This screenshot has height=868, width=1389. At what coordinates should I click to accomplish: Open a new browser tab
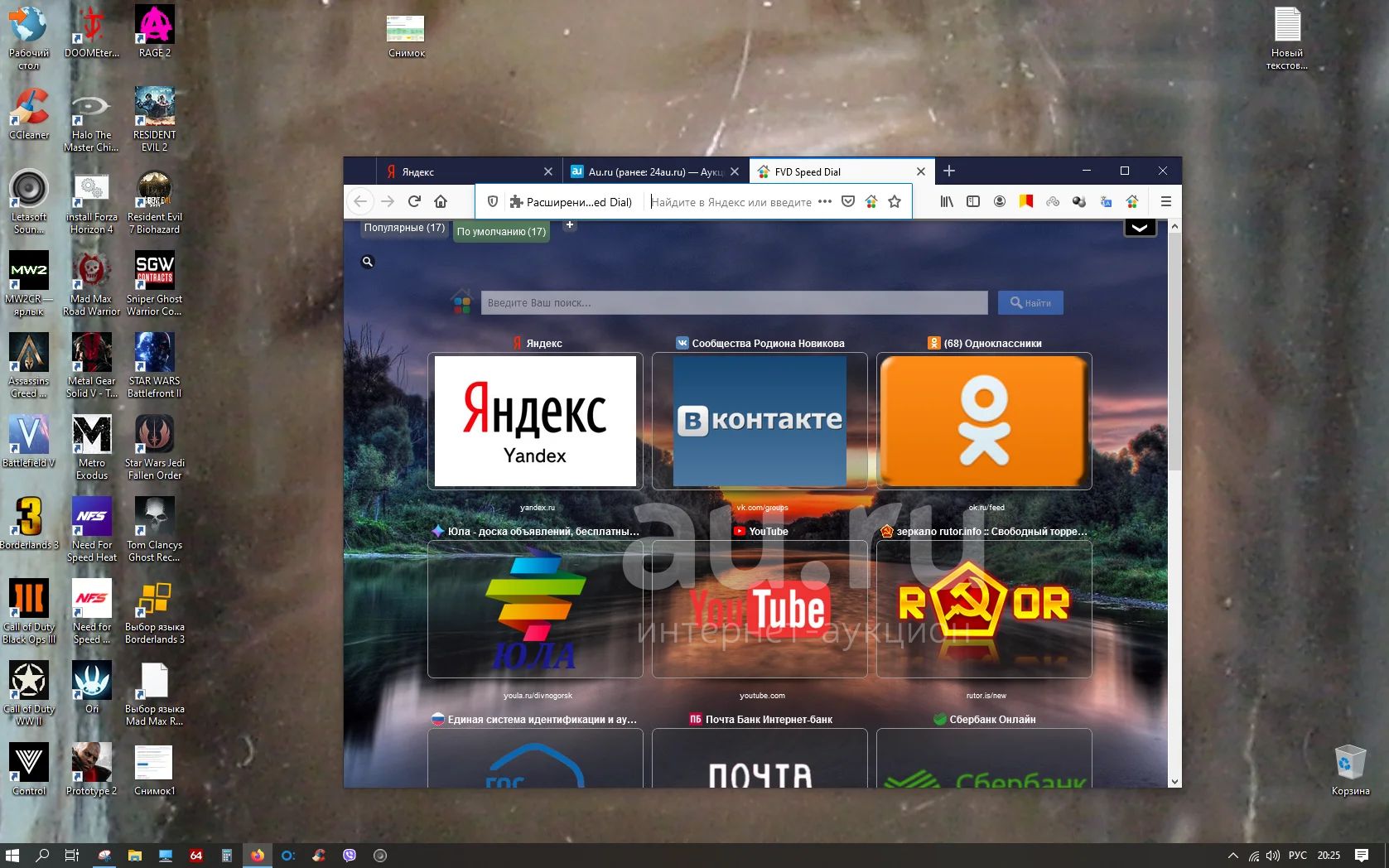point(949,171)
